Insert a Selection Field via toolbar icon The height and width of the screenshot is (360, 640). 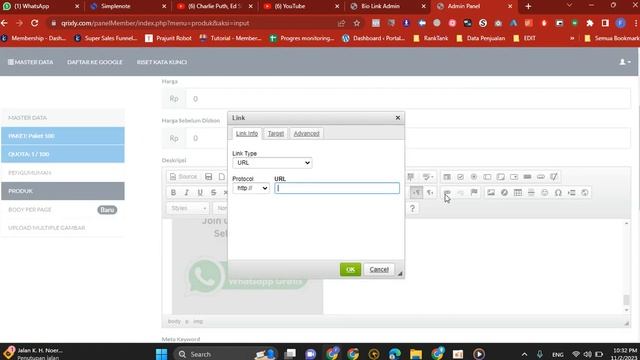[514, 177]
